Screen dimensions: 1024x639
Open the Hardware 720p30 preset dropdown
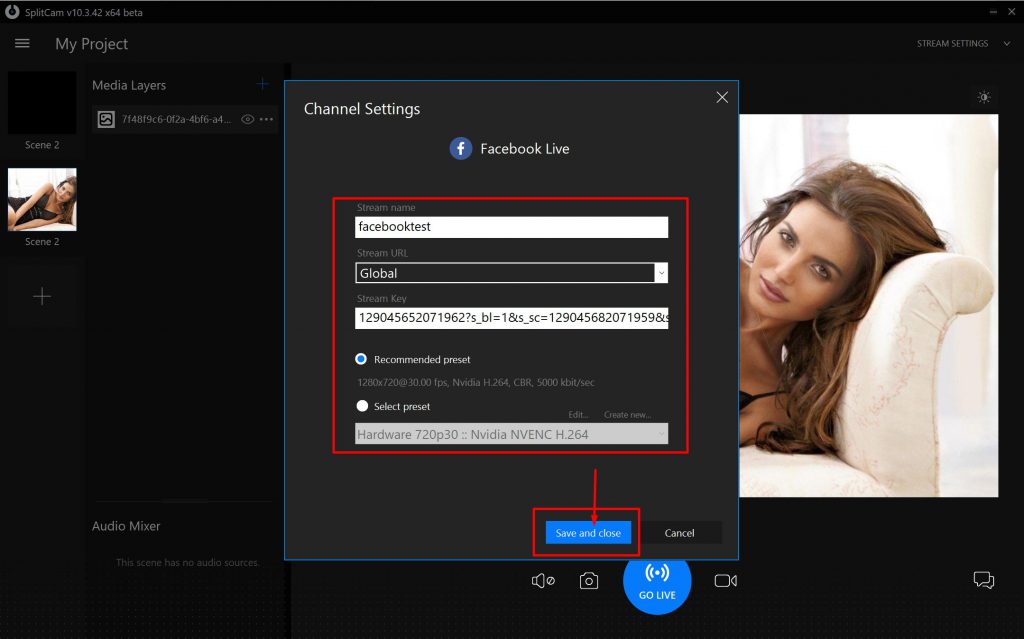tap(511, 434)
